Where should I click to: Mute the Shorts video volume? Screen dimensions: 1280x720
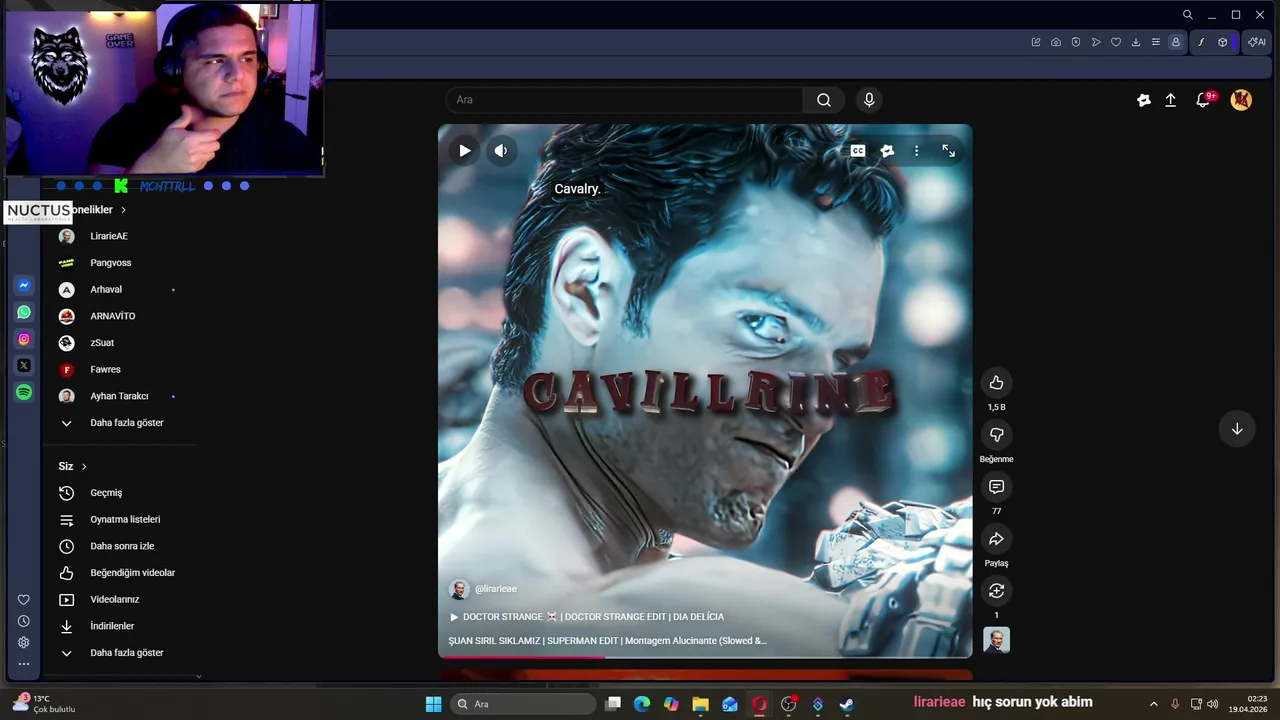pos(501,151)
